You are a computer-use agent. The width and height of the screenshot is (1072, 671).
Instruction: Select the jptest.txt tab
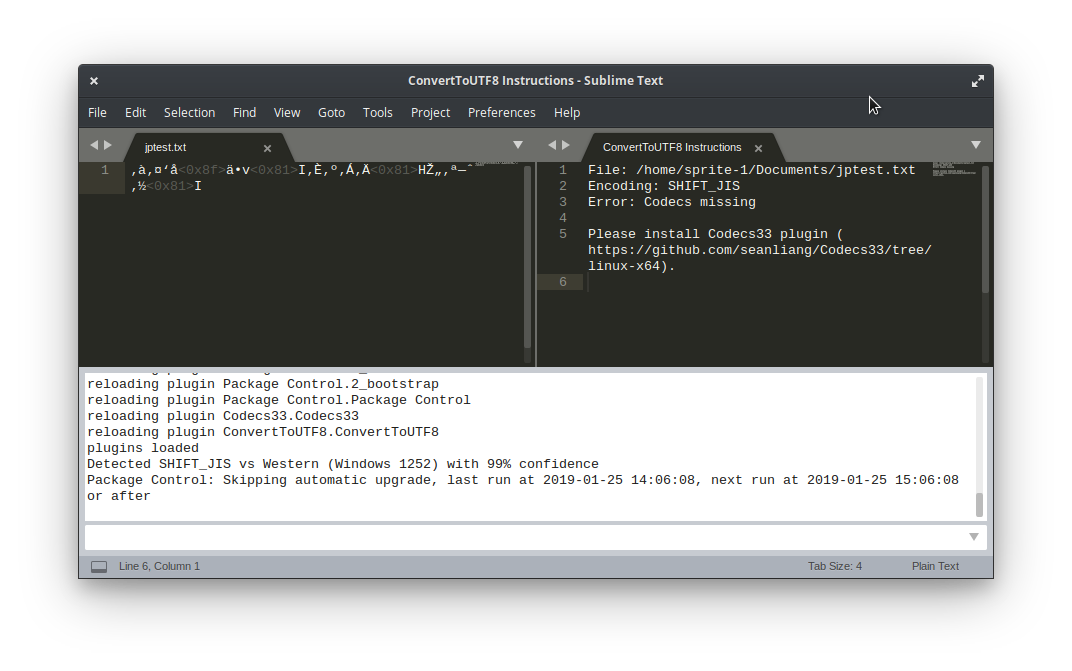pos(165,147)
